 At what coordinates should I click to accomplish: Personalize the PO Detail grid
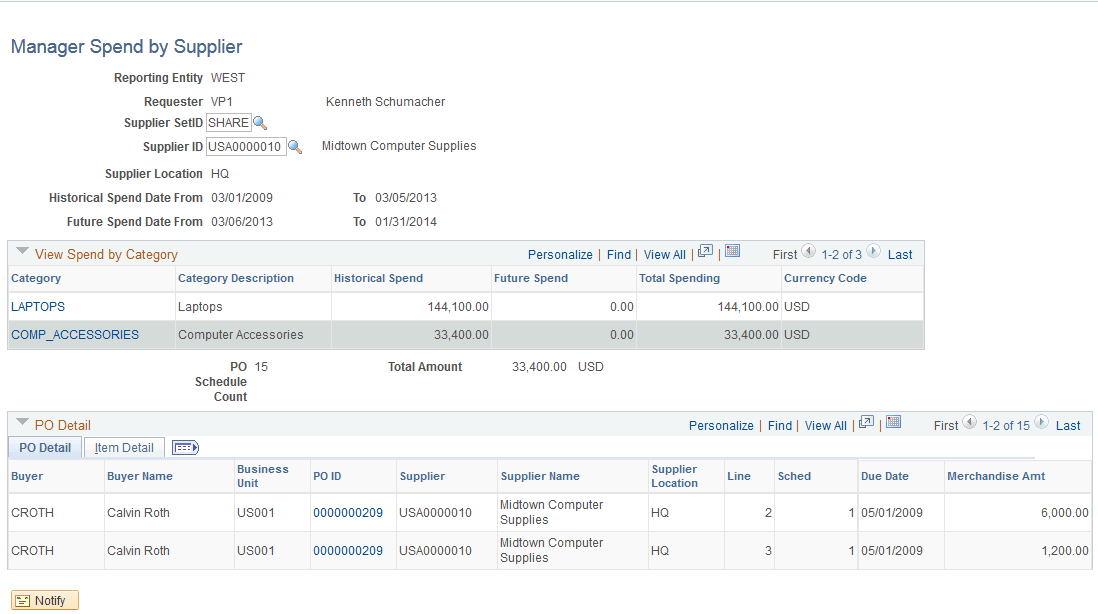tap(721, 425)
